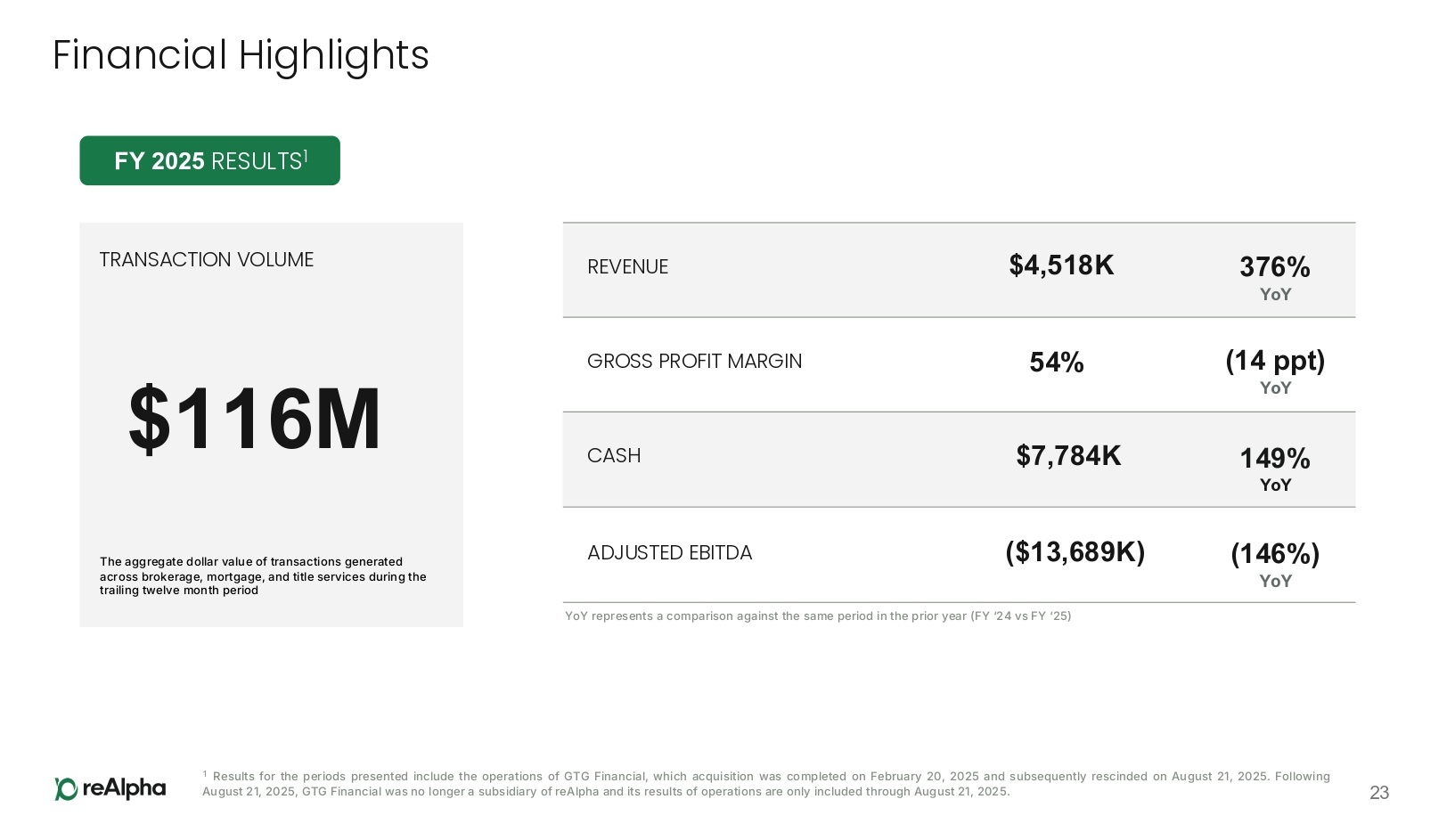Select the Financial Highlights title
Screen dimensions: 1455x840
click(x=241, y=55)
